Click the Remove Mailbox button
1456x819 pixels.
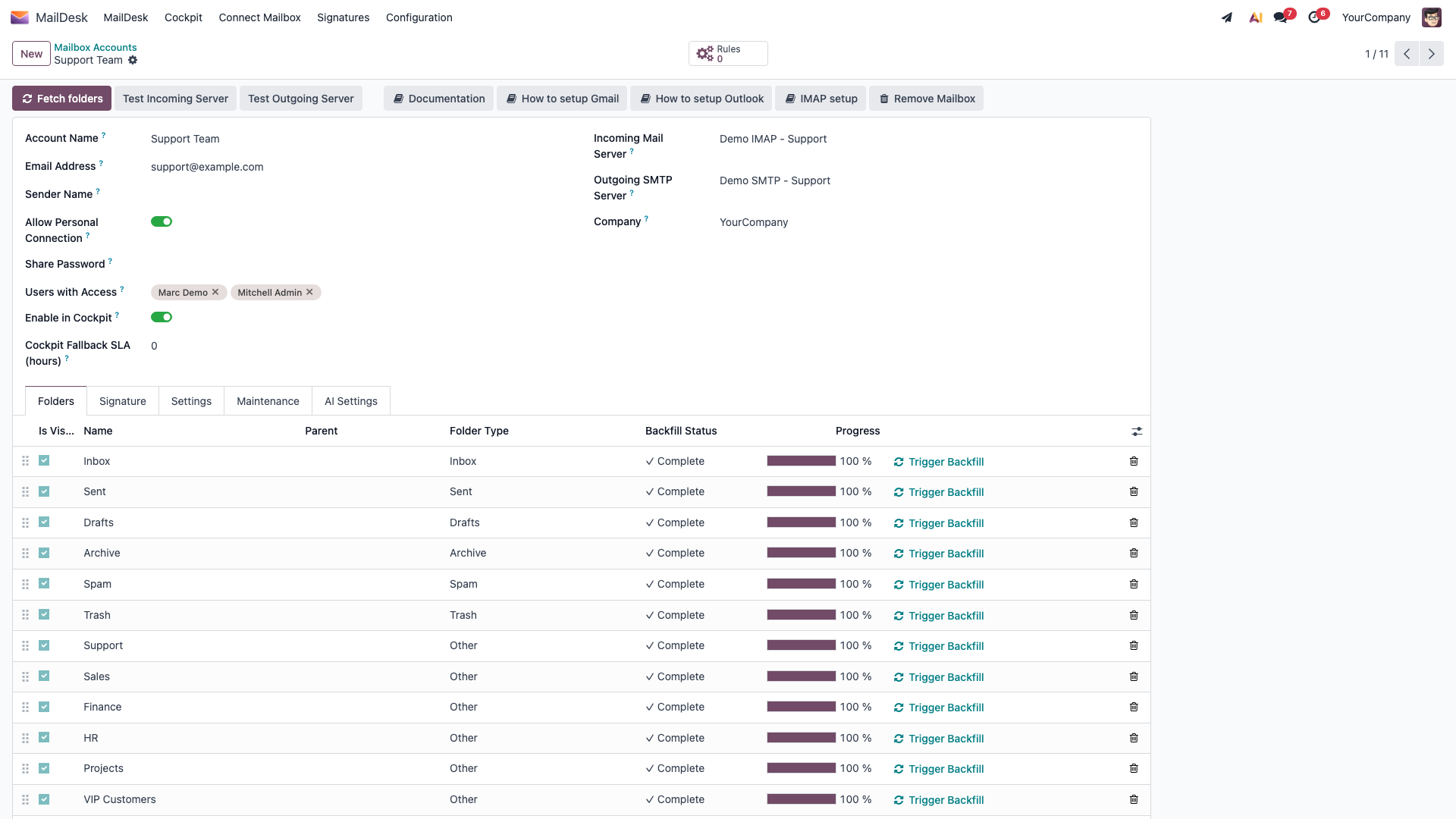coord(926,99)
